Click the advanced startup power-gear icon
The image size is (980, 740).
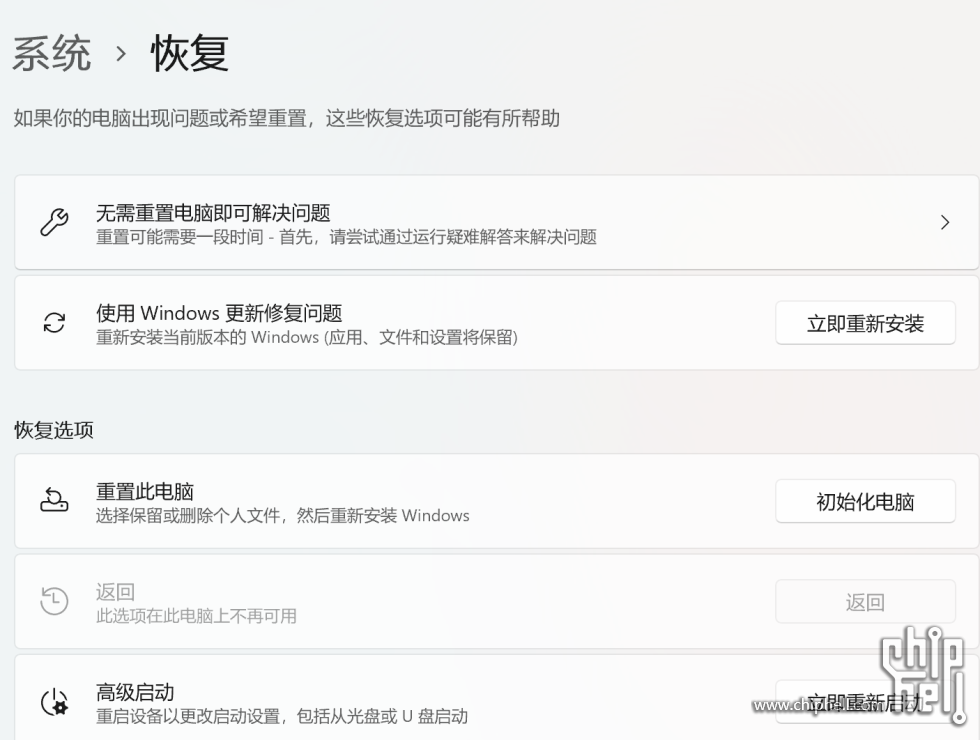54,702
